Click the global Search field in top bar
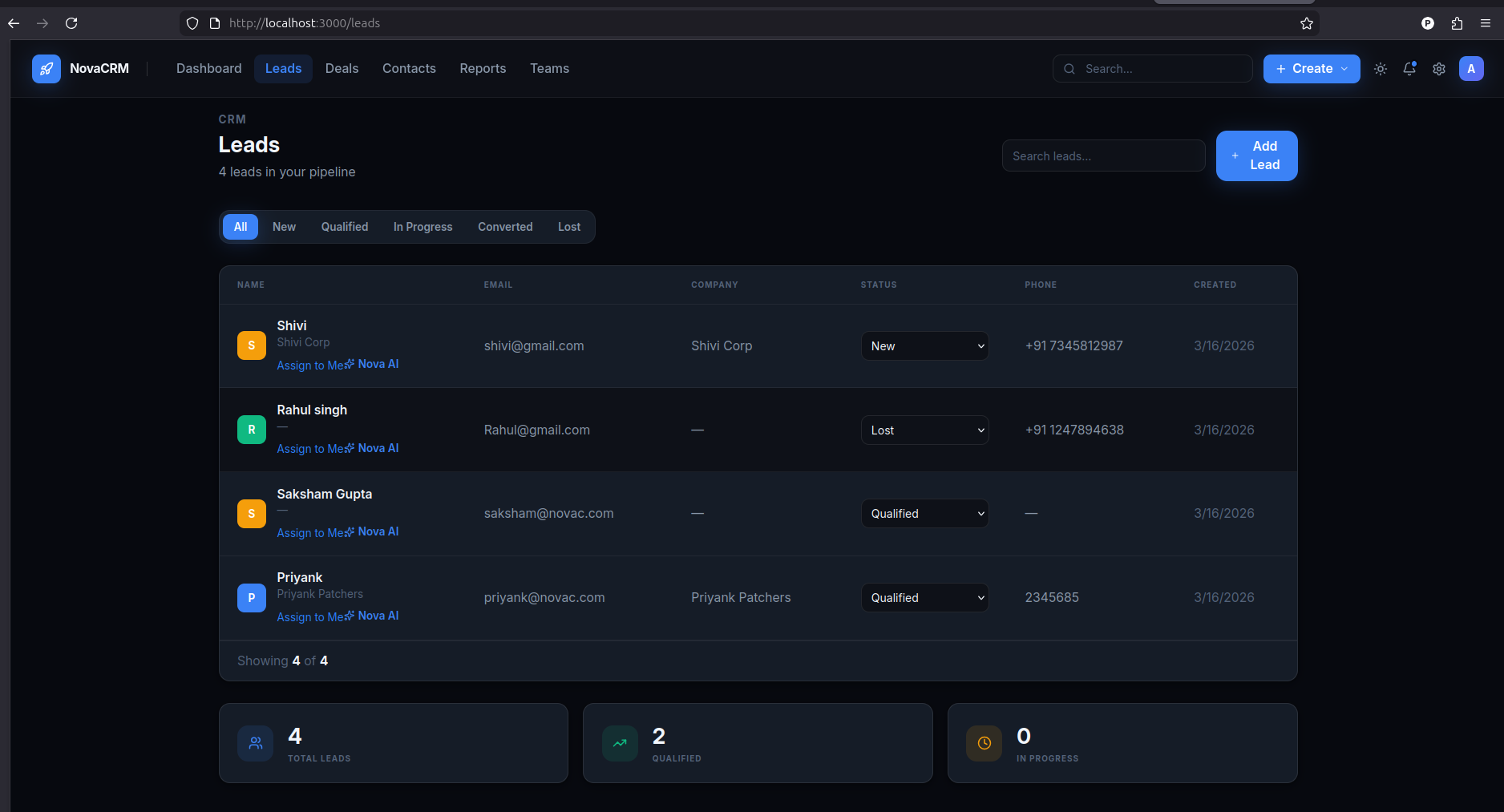The image size is (1504, 812). click(1153, 69)
